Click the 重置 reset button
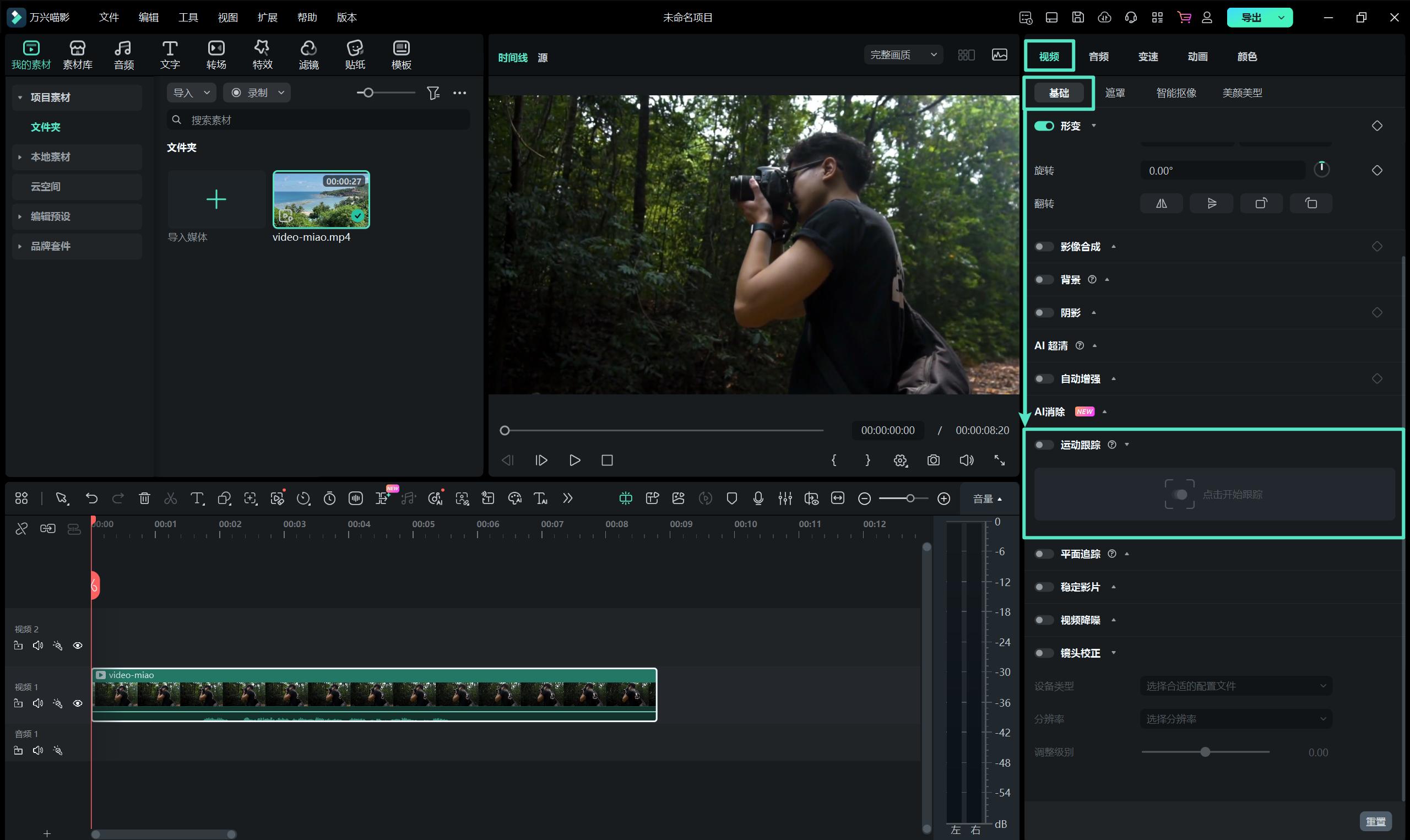The height and width of the screenshot is (840, 1410). coord(1375,821)
